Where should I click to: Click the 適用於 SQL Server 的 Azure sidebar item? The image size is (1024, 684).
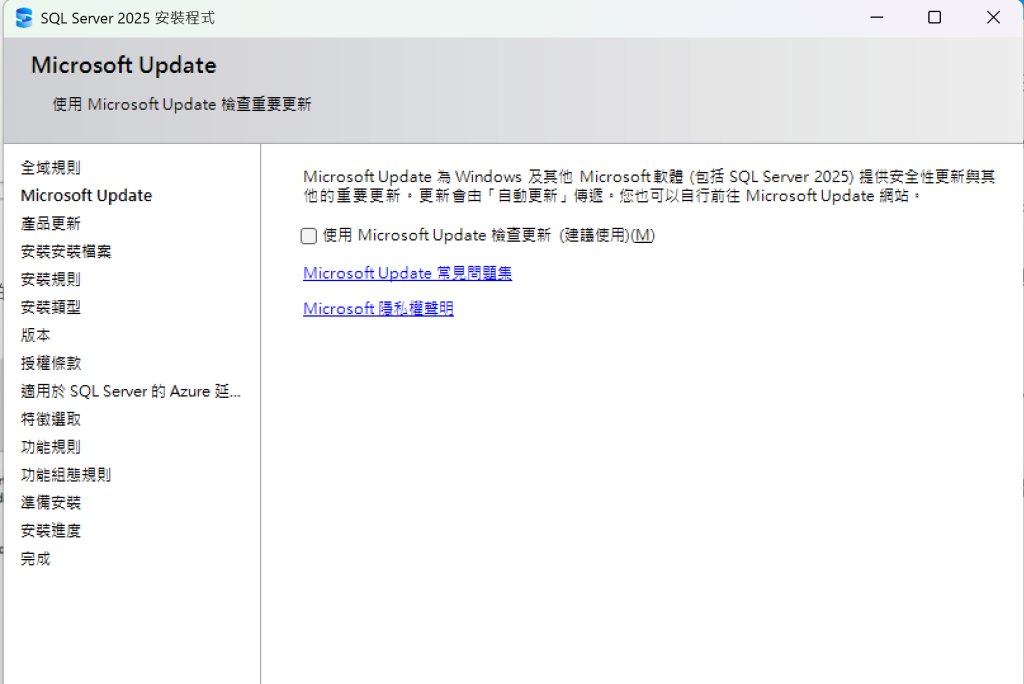tap(131, 391)
